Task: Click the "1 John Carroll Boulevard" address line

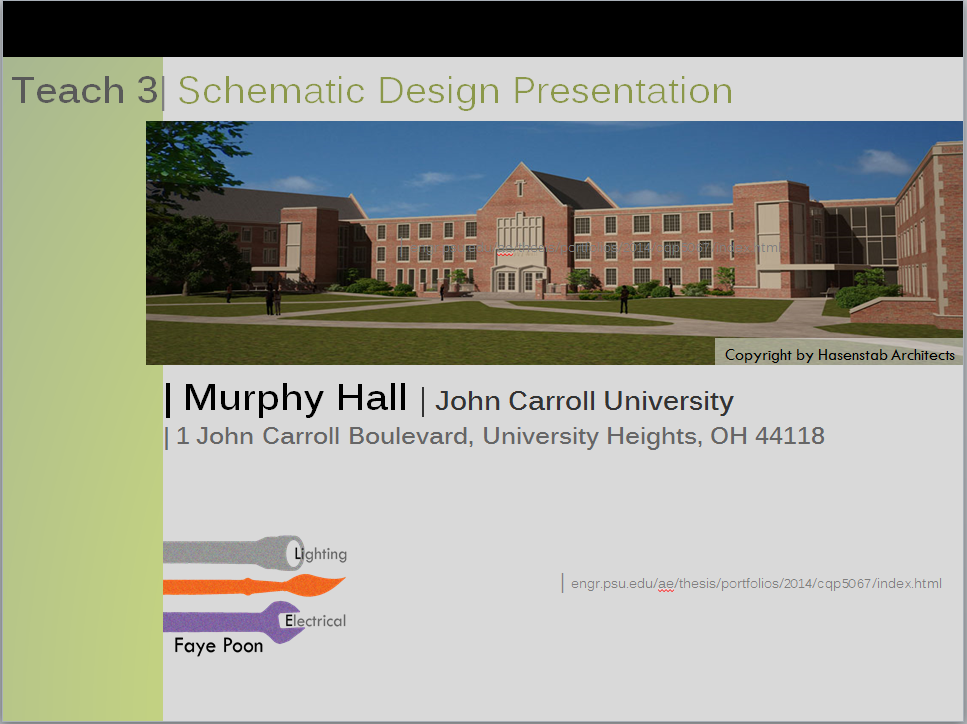Action: pos(500,436)
